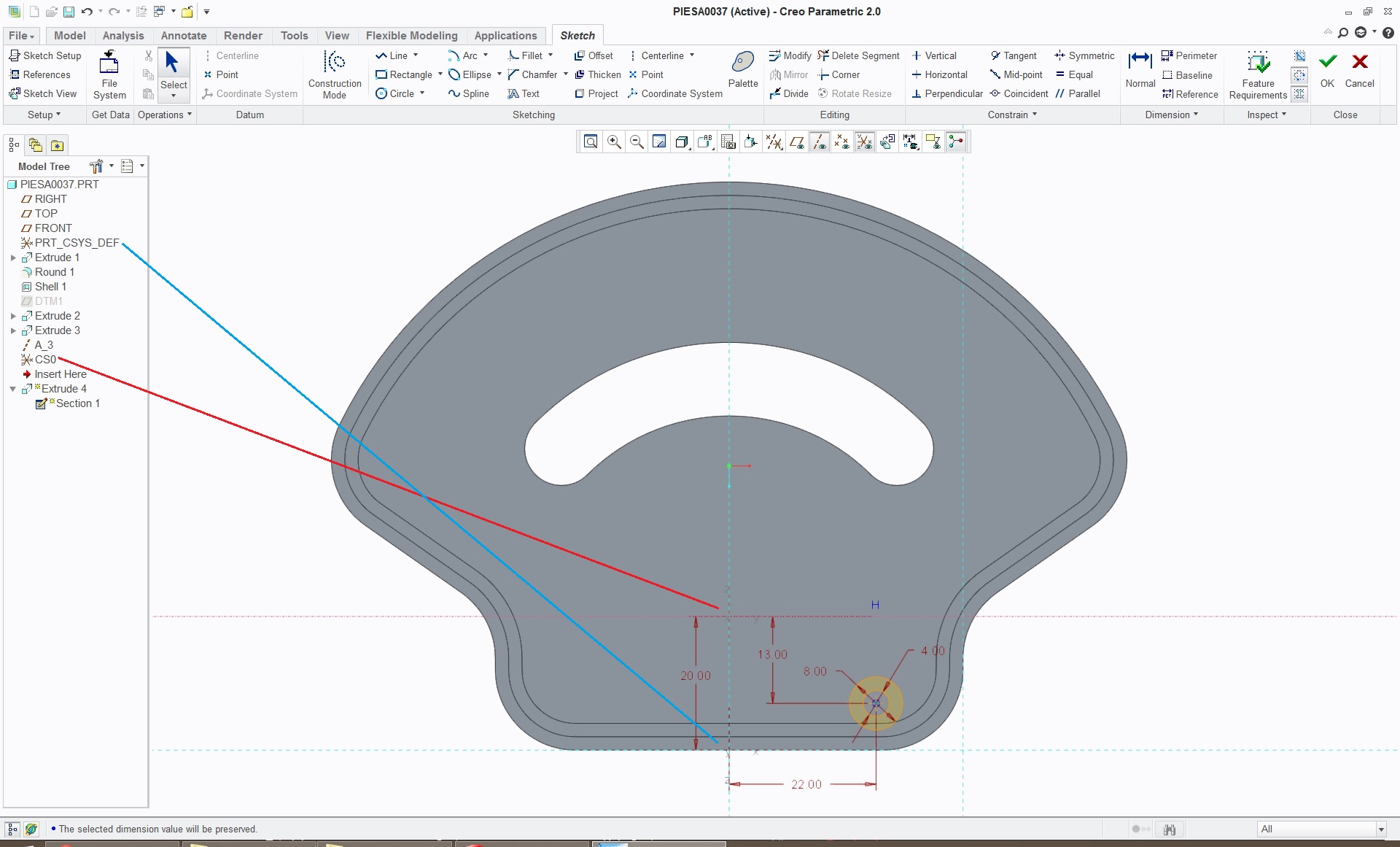Toggle datum plane display in view toolbar

coord(797,142)
